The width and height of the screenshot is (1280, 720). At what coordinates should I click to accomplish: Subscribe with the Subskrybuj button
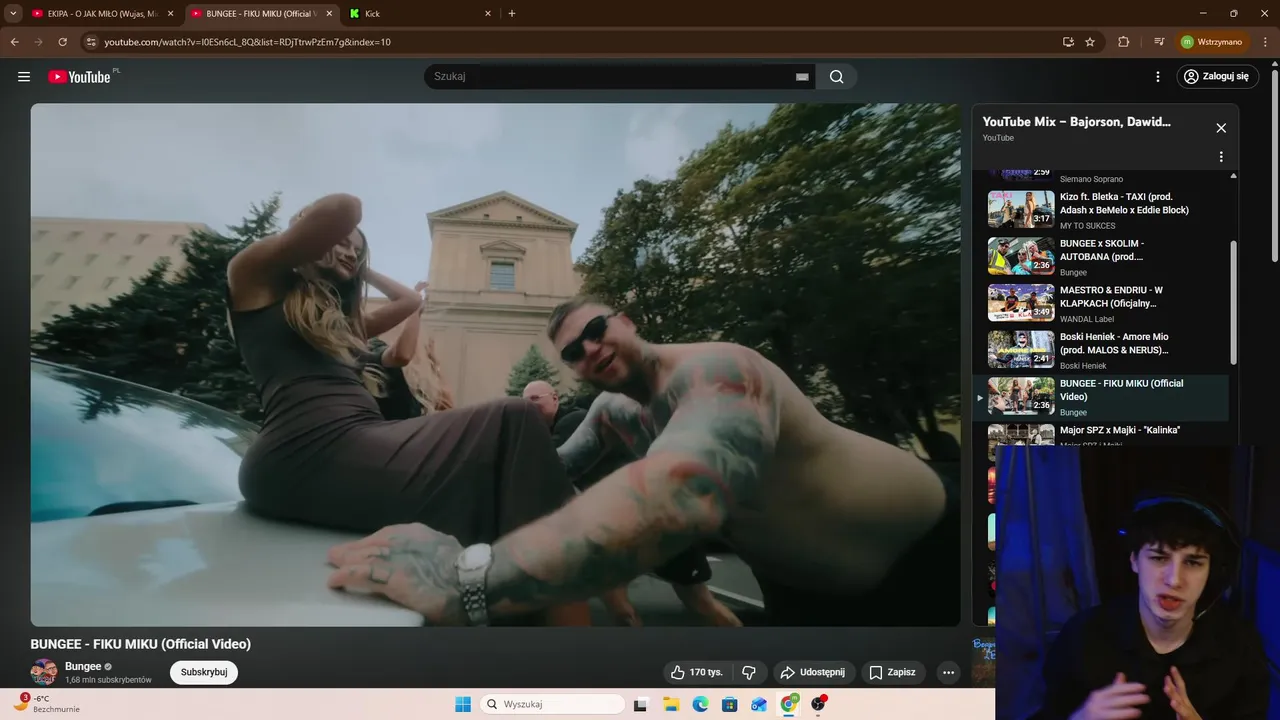pos(204,672)
